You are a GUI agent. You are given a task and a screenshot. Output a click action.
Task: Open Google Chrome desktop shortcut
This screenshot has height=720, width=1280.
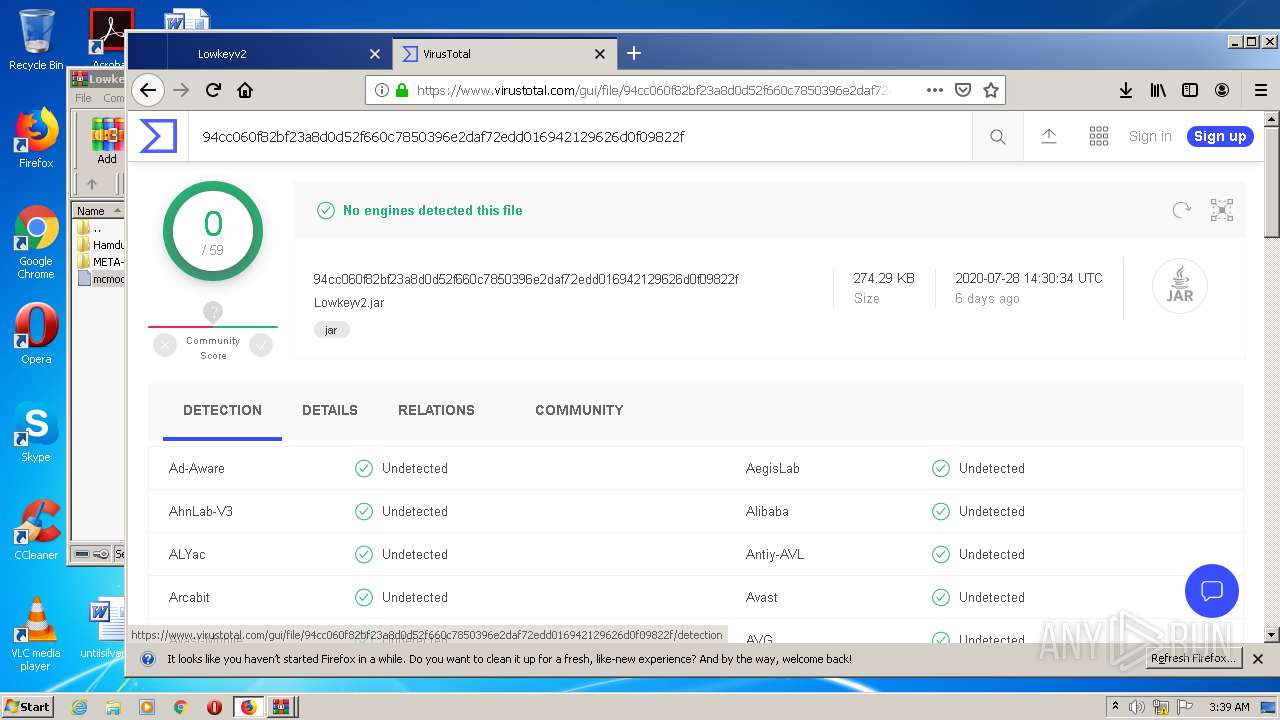tap(36, 243)
